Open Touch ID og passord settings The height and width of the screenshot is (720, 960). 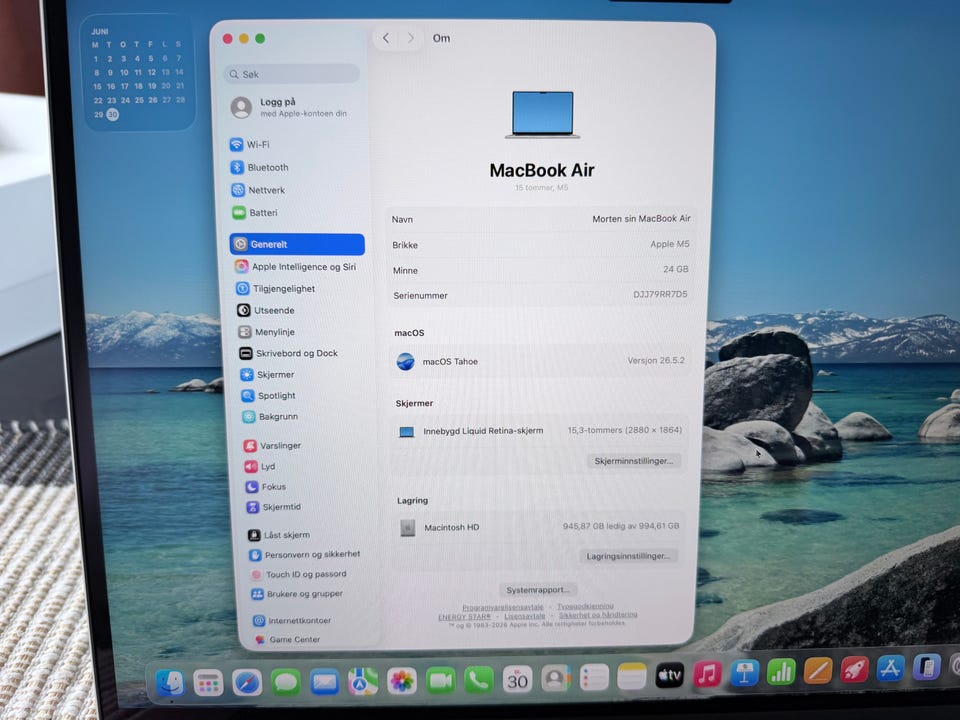299,574
